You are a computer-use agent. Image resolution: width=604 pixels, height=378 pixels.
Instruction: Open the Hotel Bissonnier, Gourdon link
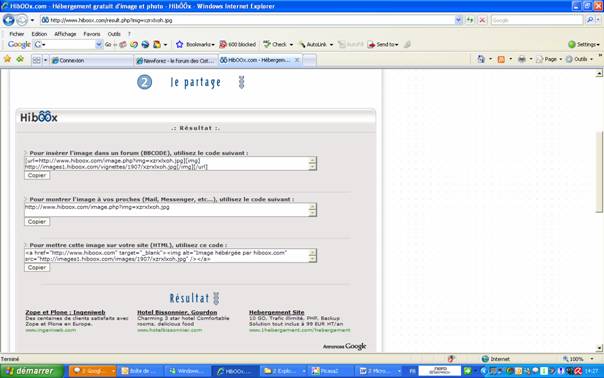pos(177,312)
